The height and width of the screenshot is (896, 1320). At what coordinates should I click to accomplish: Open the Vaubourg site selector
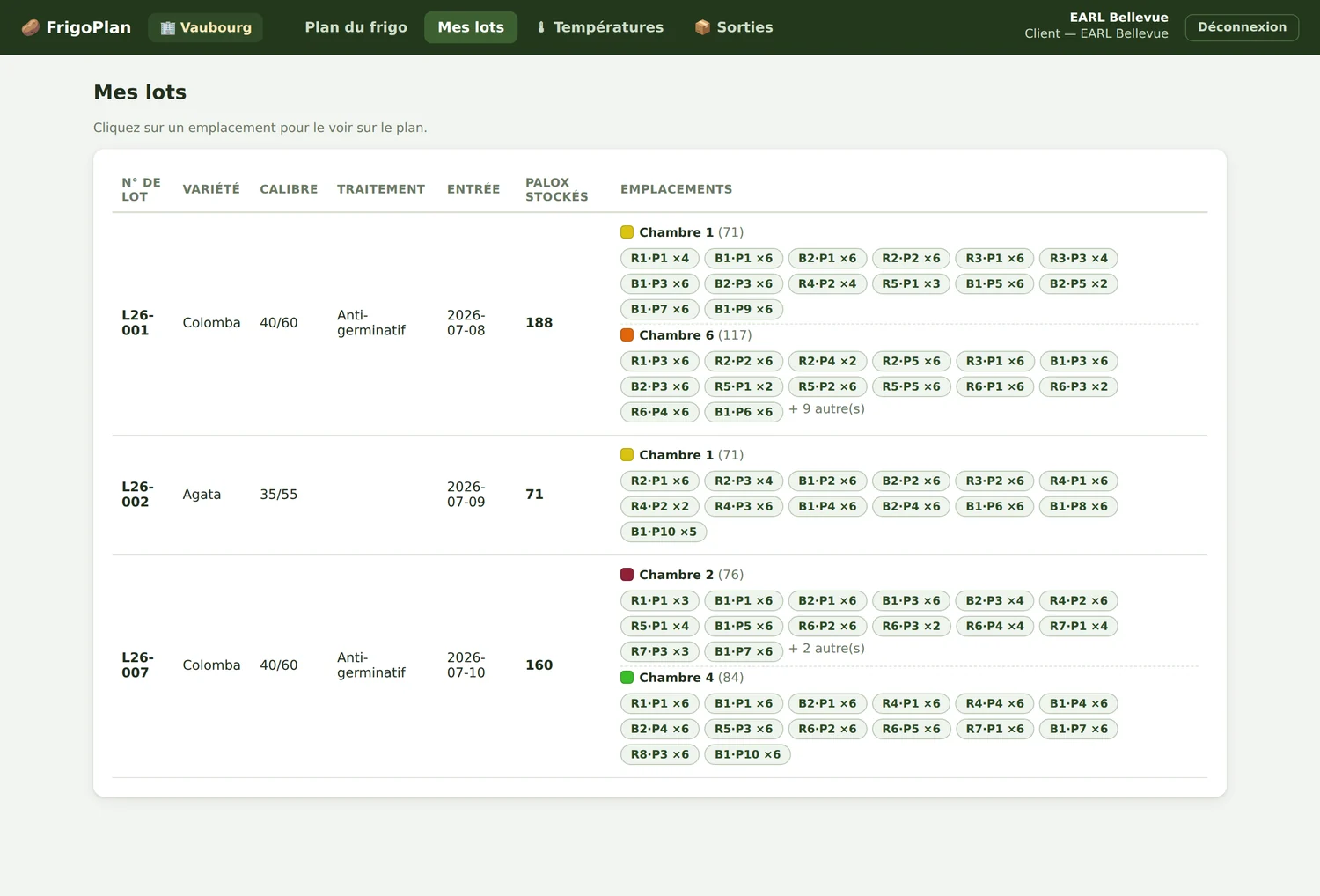206,27
